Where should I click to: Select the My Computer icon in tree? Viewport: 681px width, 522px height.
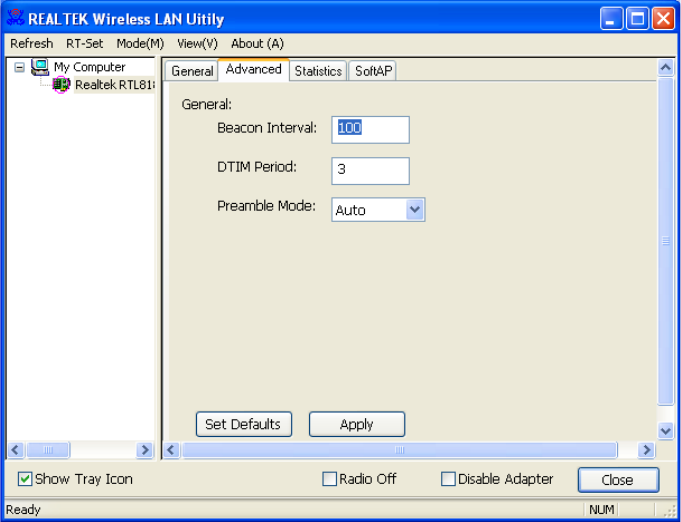coord(40,67)
